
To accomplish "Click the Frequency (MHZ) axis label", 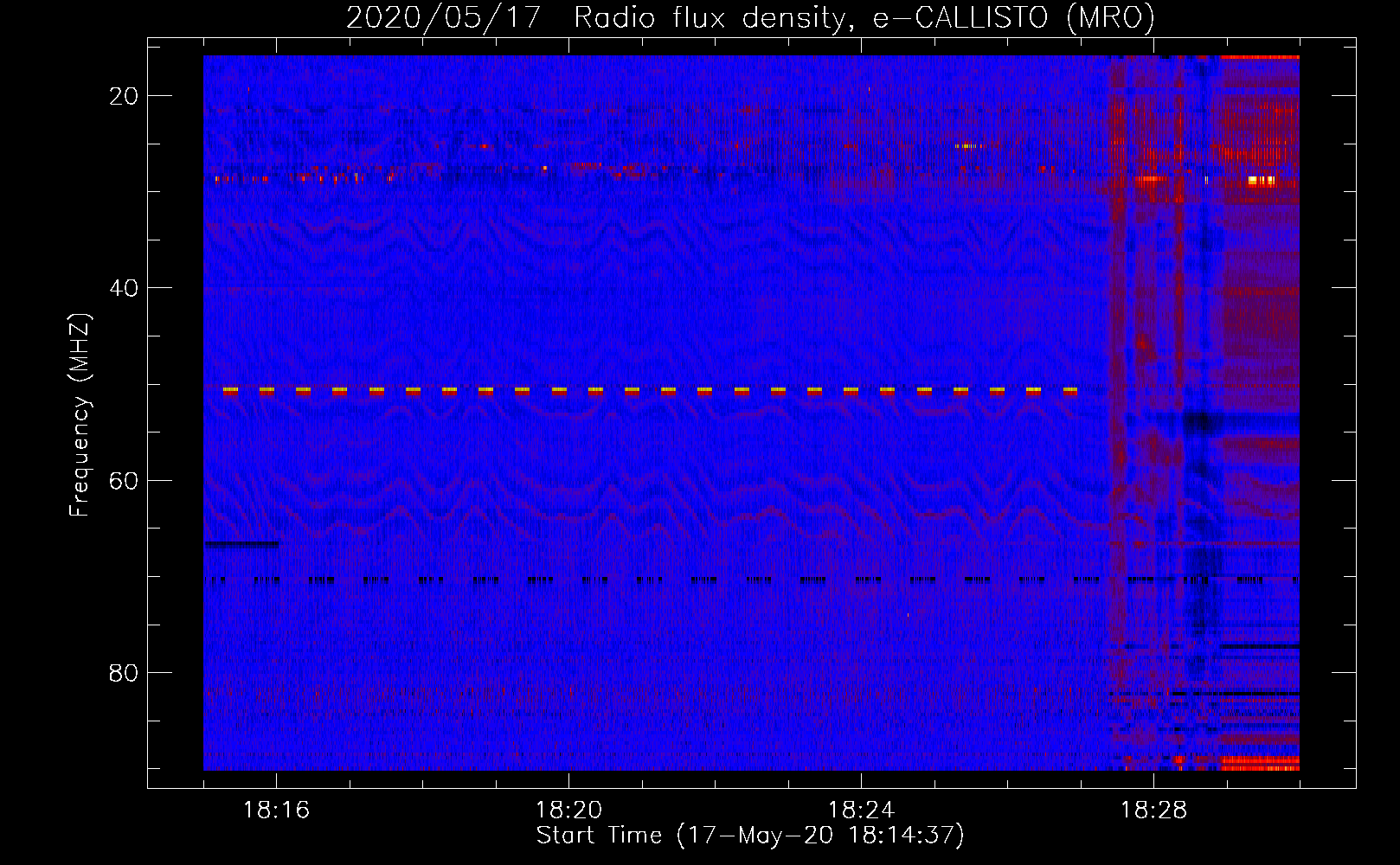I will (x=80, y=415).
